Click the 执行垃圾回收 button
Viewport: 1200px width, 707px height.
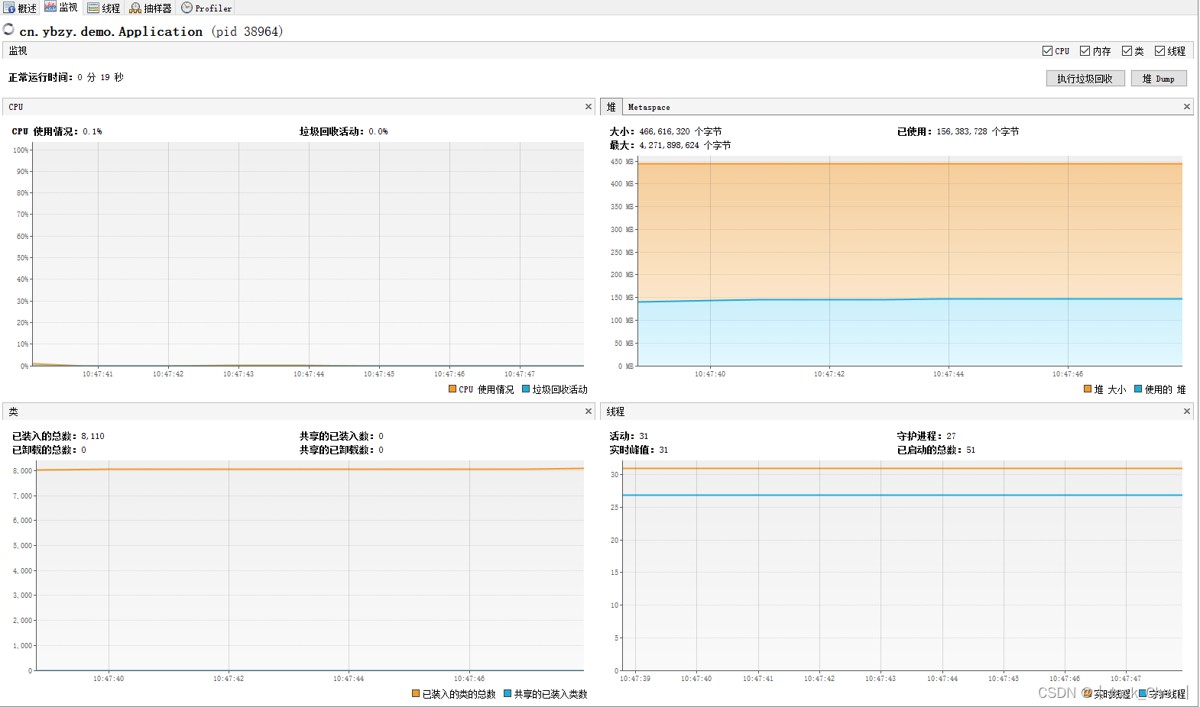click(x=1085, y=78)
